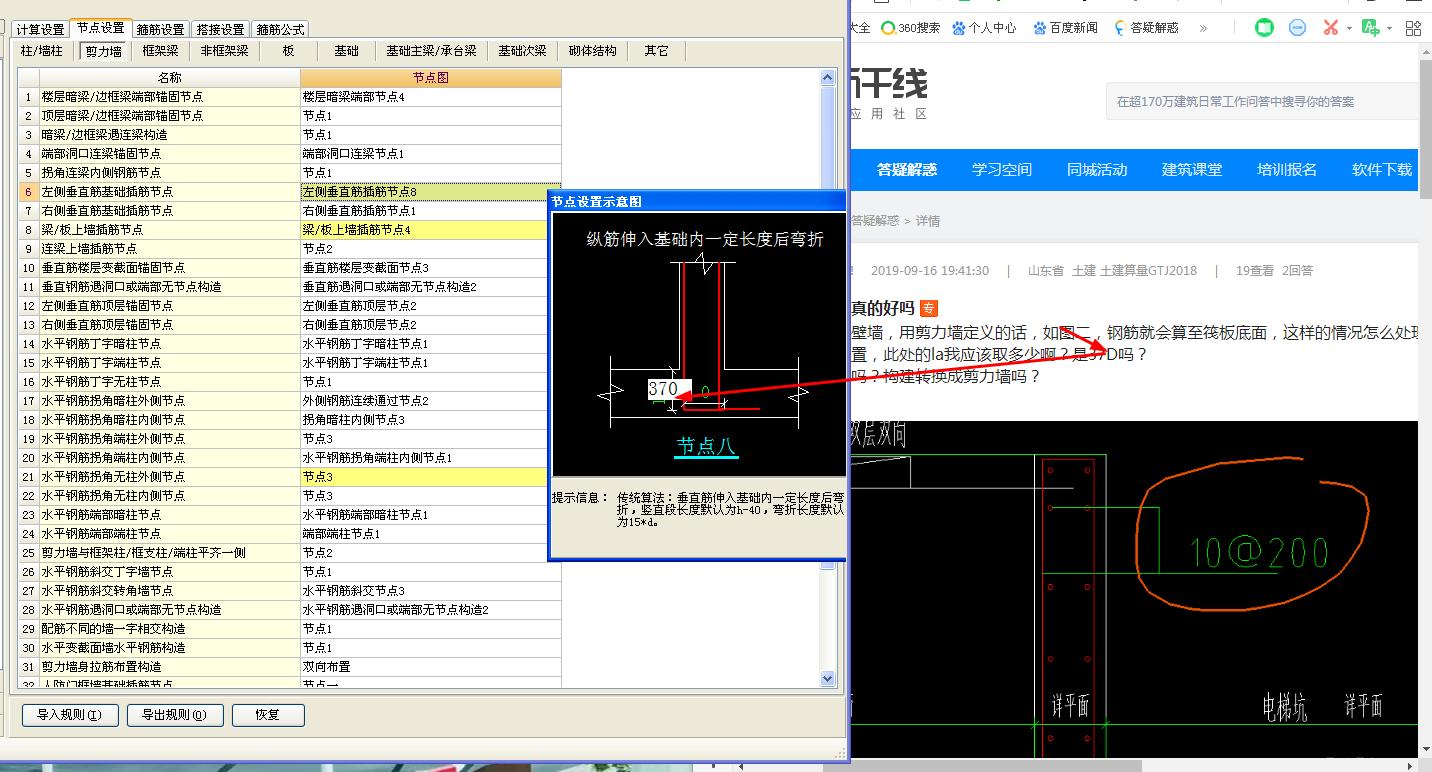1432x772 pixels.
Task: Open the 同城活动 navigation item
Action: pos(1097,170)
